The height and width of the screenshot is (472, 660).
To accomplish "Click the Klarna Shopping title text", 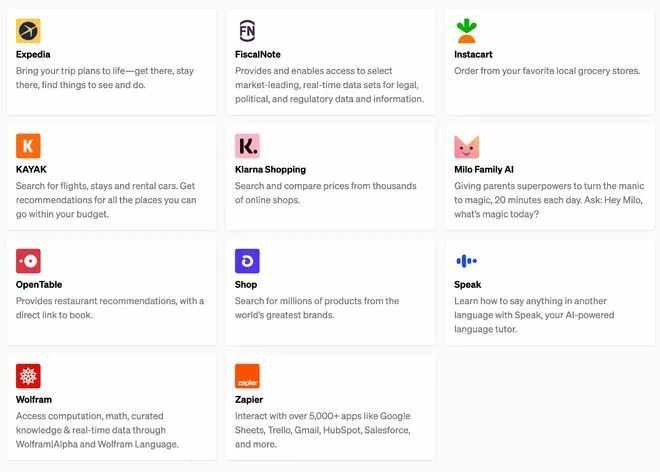I will [x=270, y=170].
